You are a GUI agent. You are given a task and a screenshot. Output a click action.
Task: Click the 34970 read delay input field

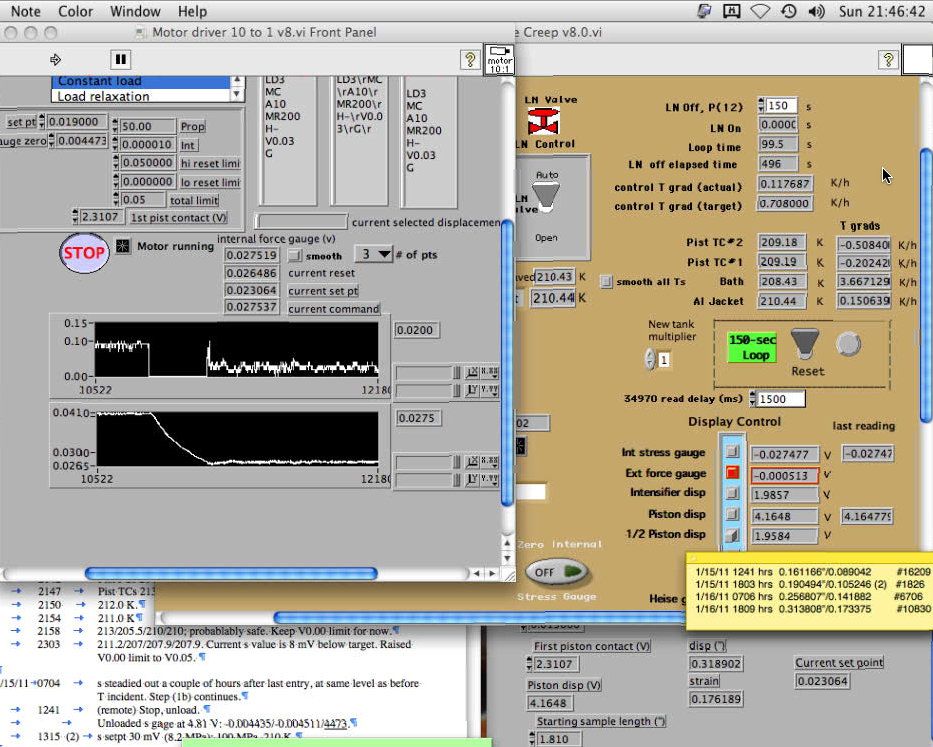coord(781,399)
